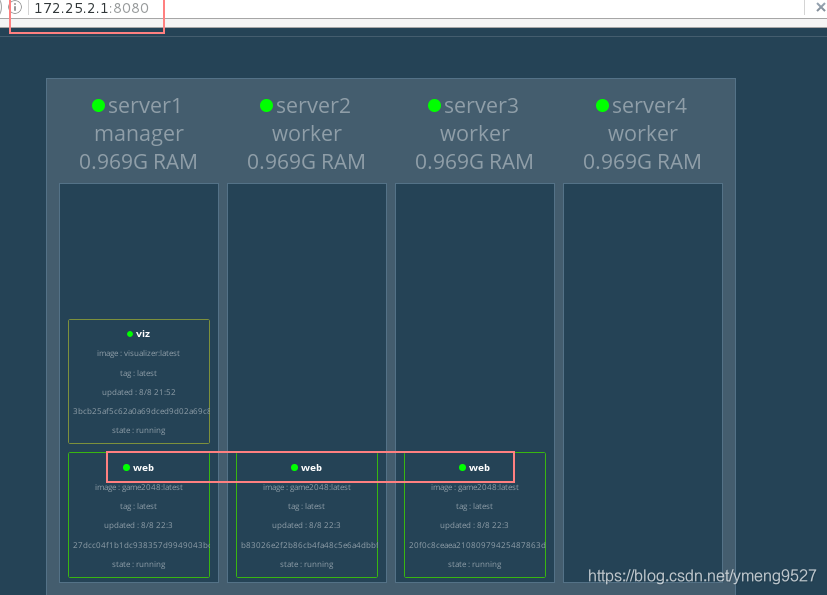Click 'updated : 8/8 22:3' in server1's web card
This screenshot has height=595, width=827.
(x=138, y=525)
